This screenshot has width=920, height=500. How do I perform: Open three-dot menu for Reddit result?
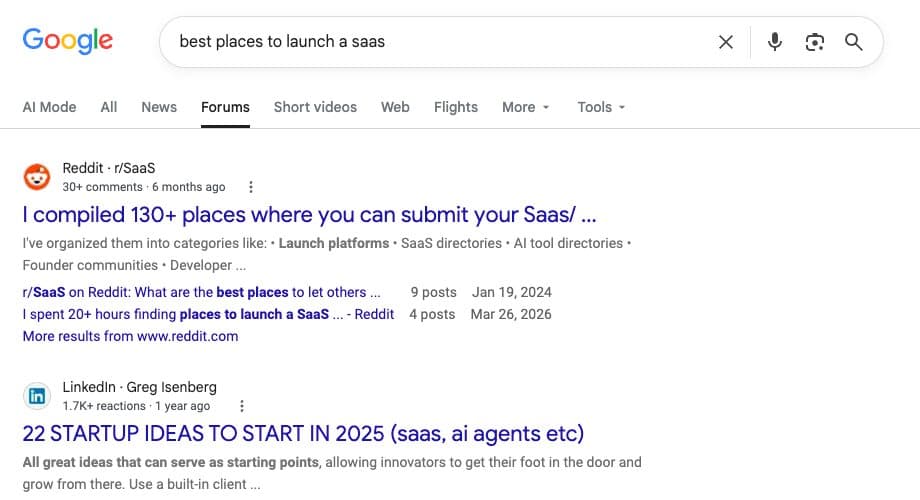click(251, 187)
